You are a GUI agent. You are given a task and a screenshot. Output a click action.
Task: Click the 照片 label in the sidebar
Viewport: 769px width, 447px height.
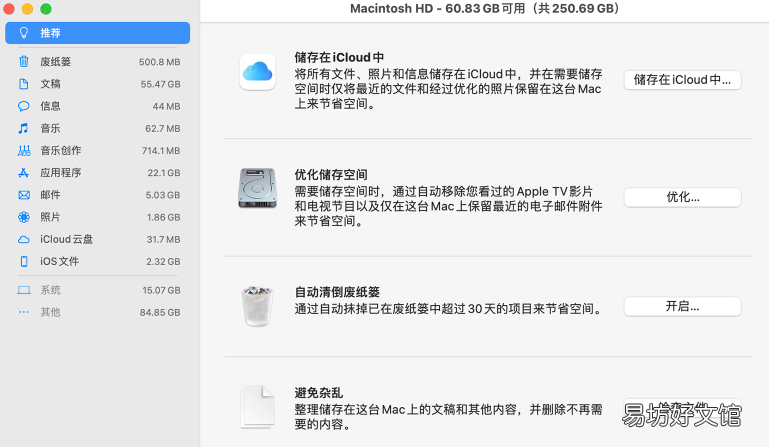pyautogui.click(x=50, y=217)
